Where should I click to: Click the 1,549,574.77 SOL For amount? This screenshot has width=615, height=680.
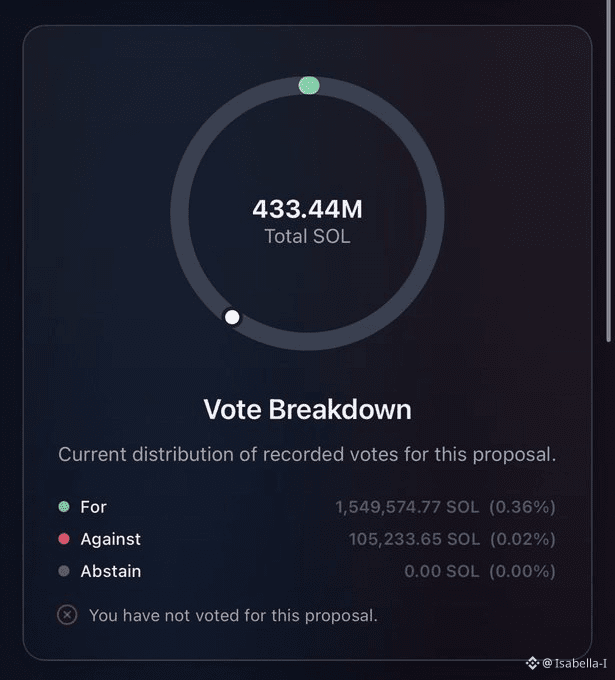407,507
